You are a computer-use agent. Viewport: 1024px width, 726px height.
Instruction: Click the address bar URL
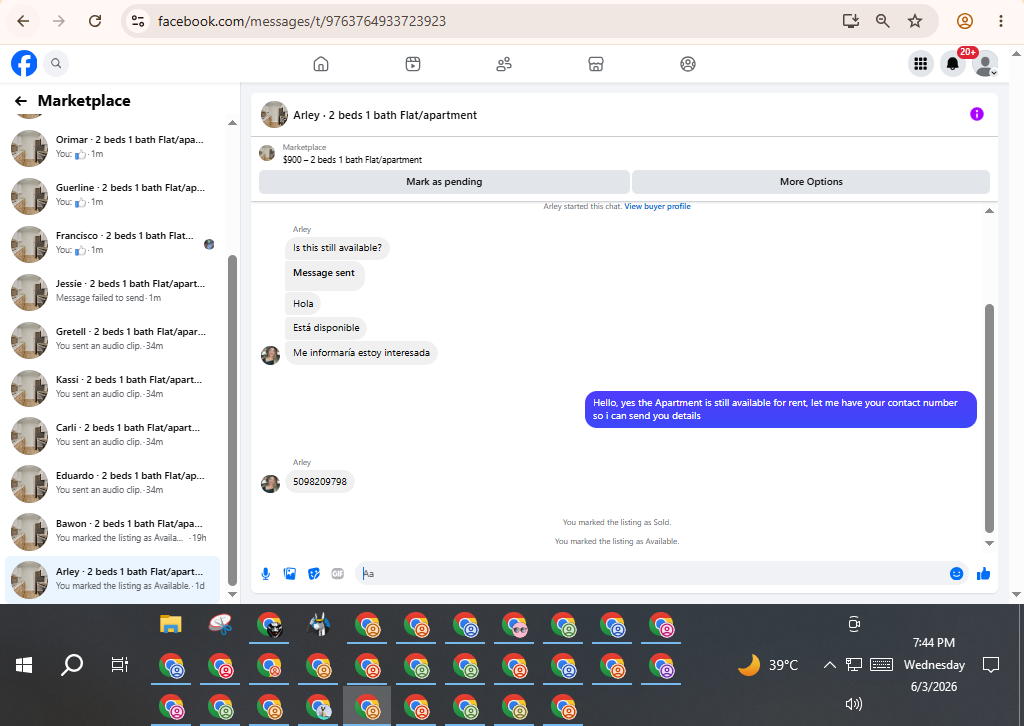pyautogui.click(x=302, y=21)
